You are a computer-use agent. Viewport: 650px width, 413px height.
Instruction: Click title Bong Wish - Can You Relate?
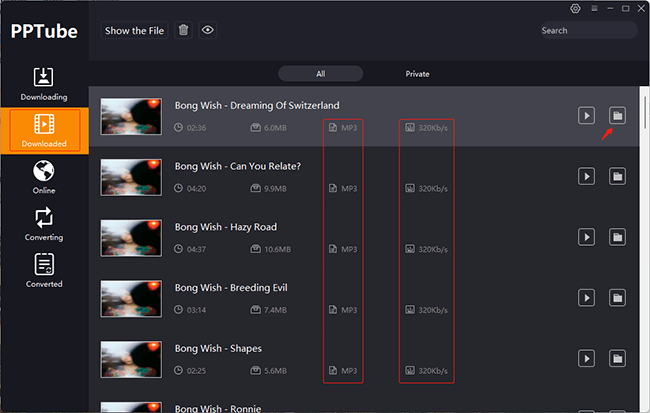(238, 166)
